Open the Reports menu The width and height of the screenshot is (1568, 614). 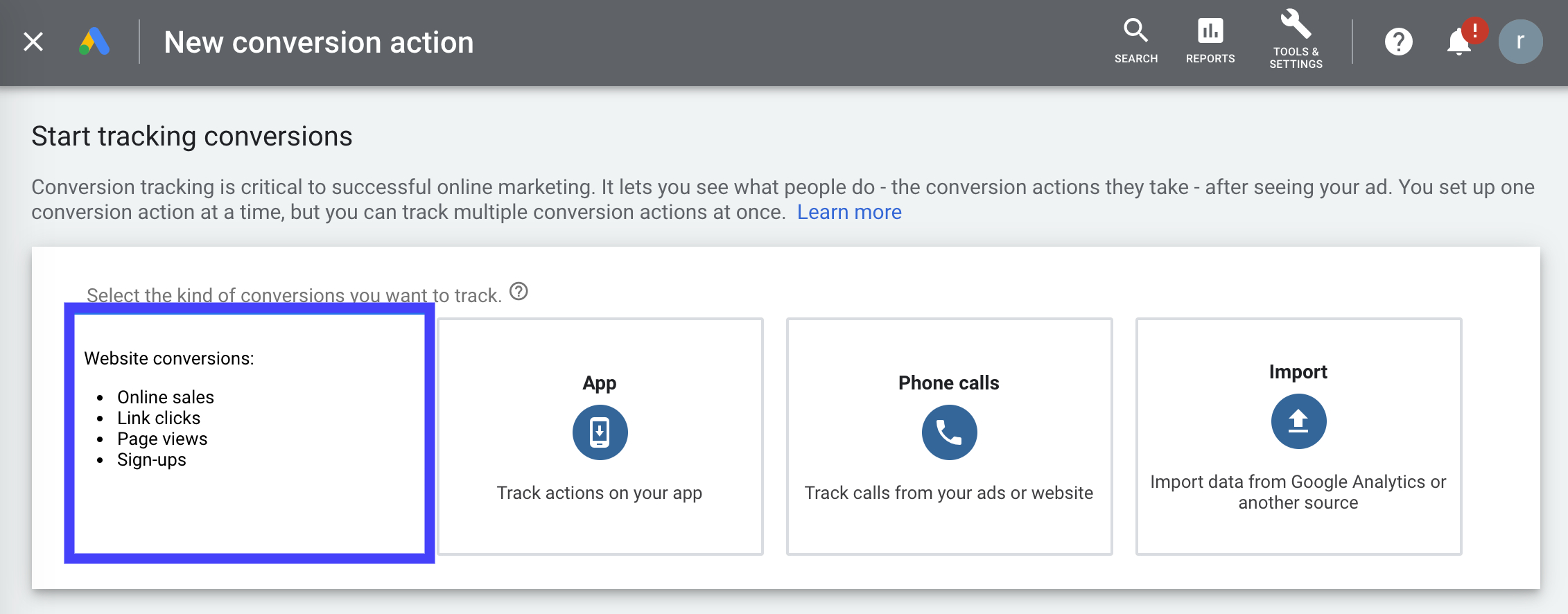pos(1210,42)
